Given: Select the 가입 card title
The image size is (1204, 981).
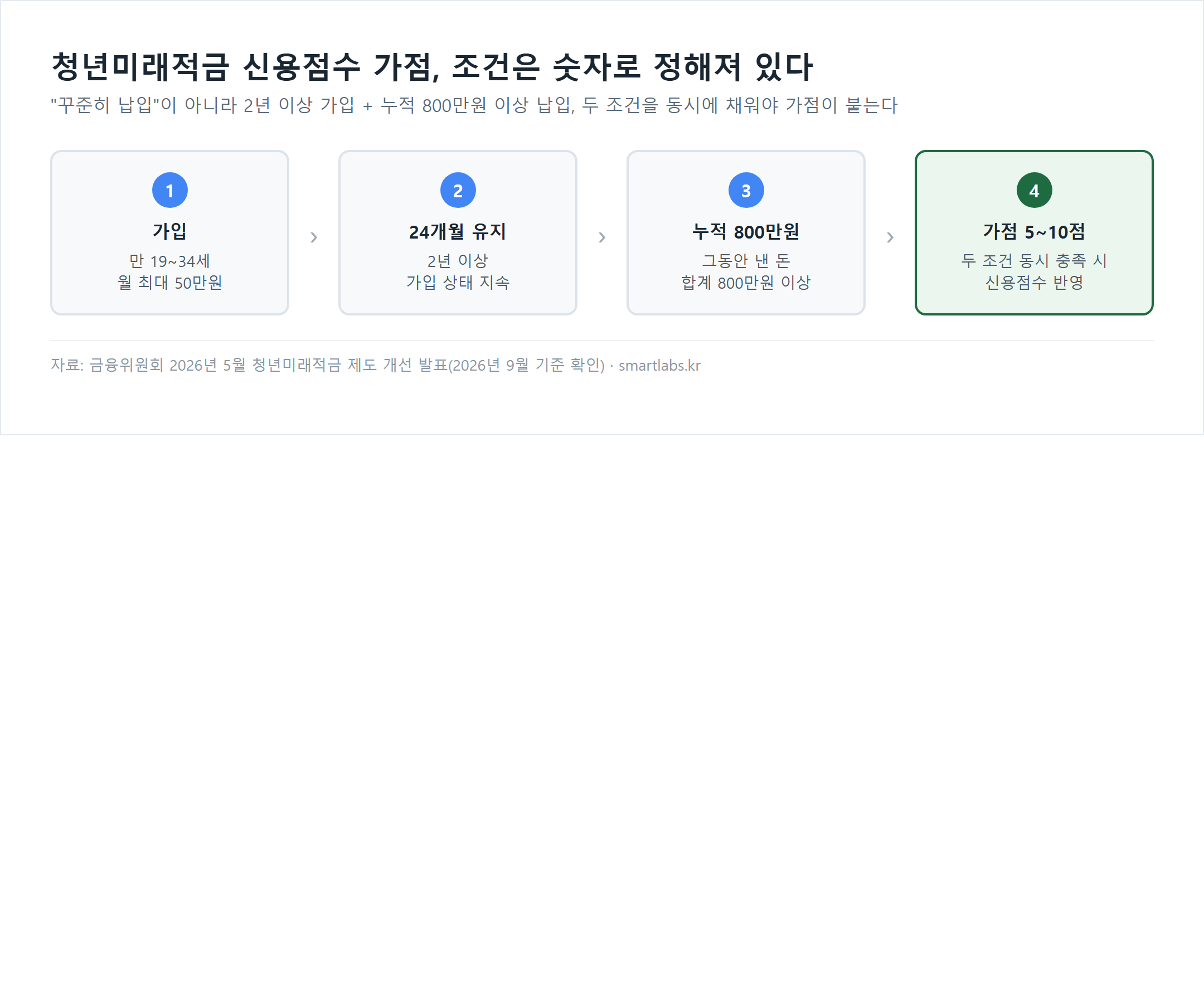Looking at the screenshot, I should [169, 231].
